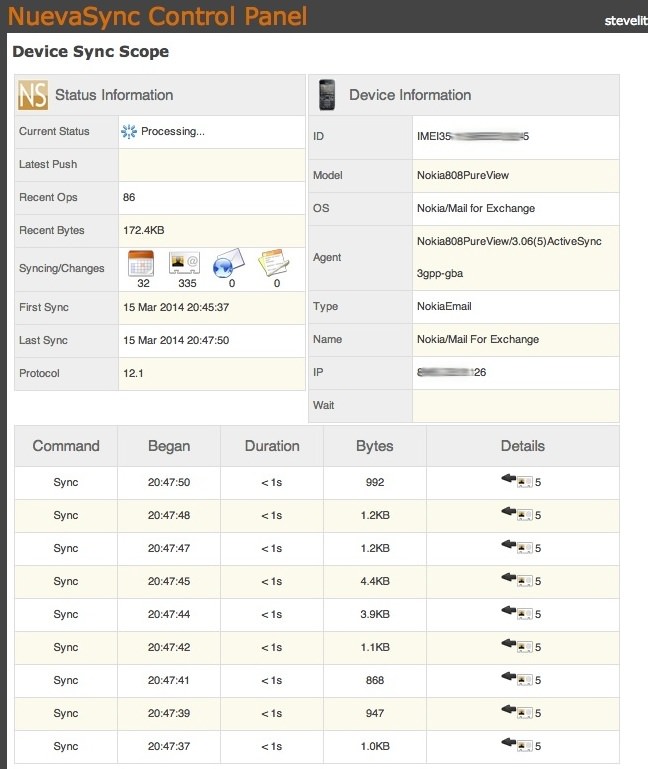
Task: Click the Processing spinner icon
Action: pos(129,131)
